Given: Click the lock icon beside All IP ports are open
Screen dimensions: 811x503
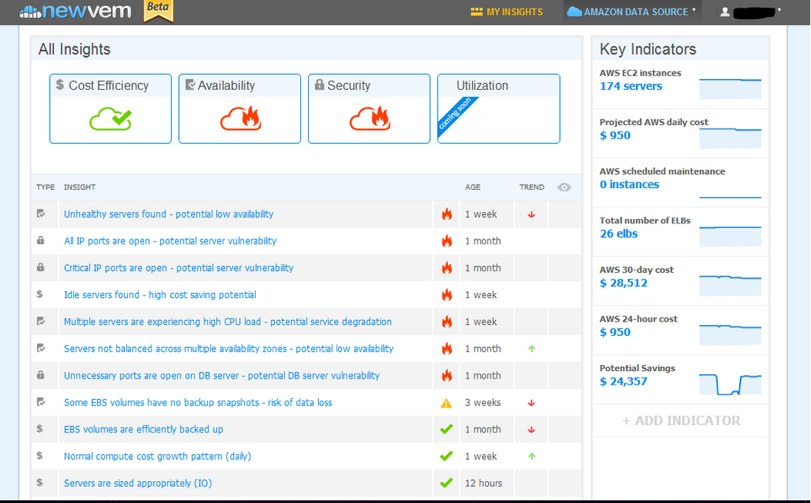Looking at the screenshot, I should pos(40,241).
